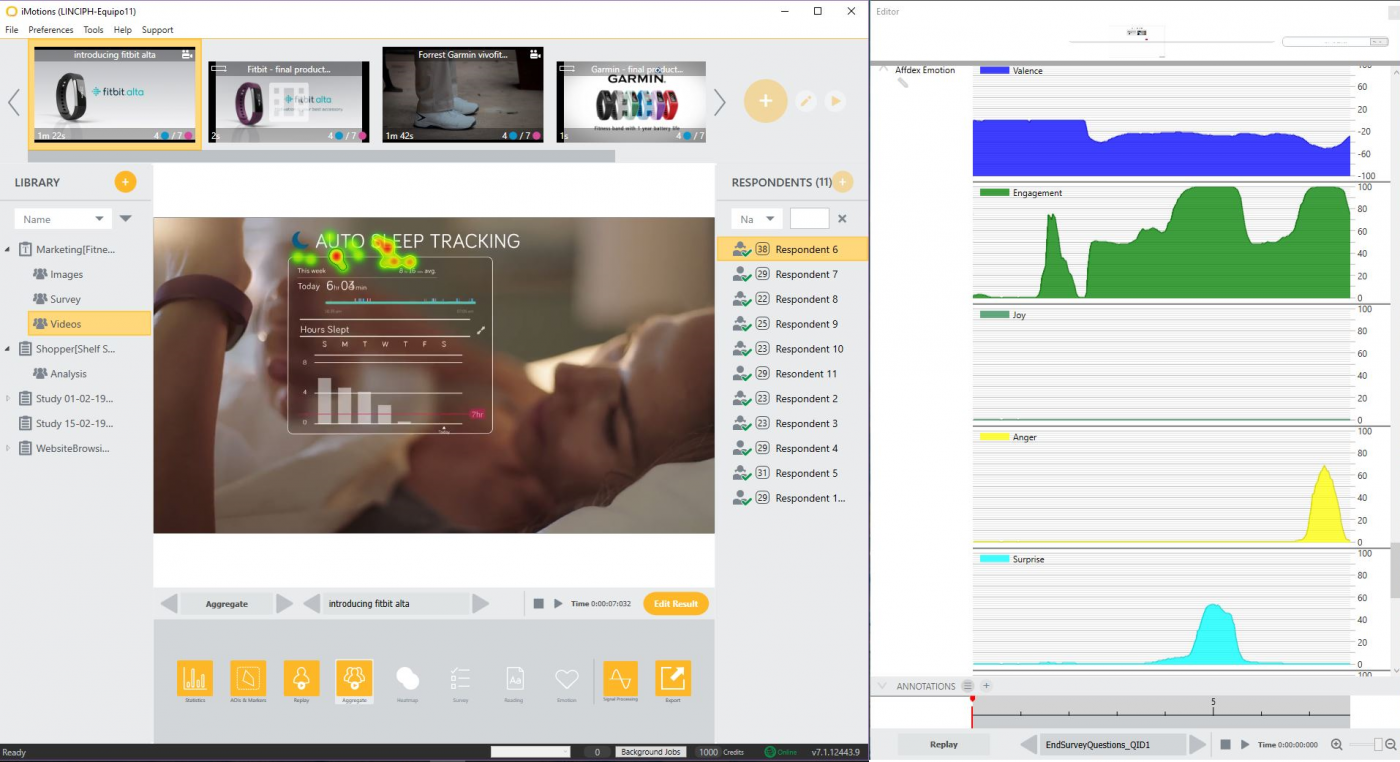Open the library filter triangle dropdown

(125, 218)
